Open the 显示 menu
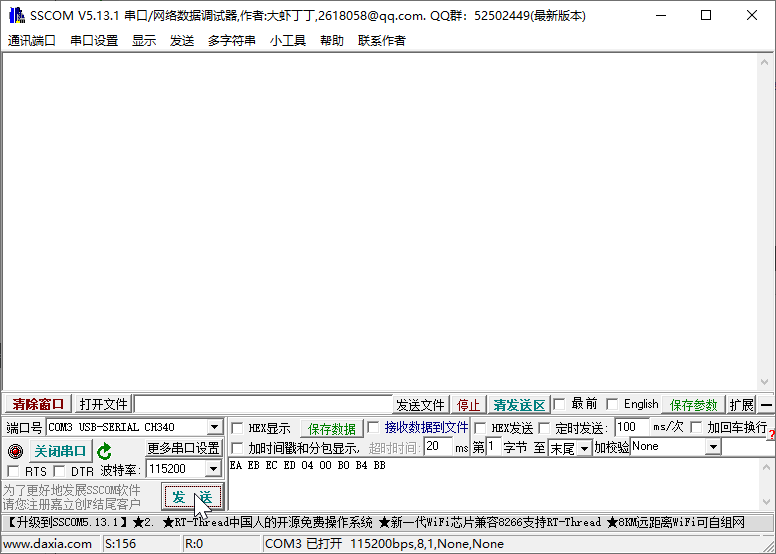Viewport: 776px width, 554px height. coord(144,41)
